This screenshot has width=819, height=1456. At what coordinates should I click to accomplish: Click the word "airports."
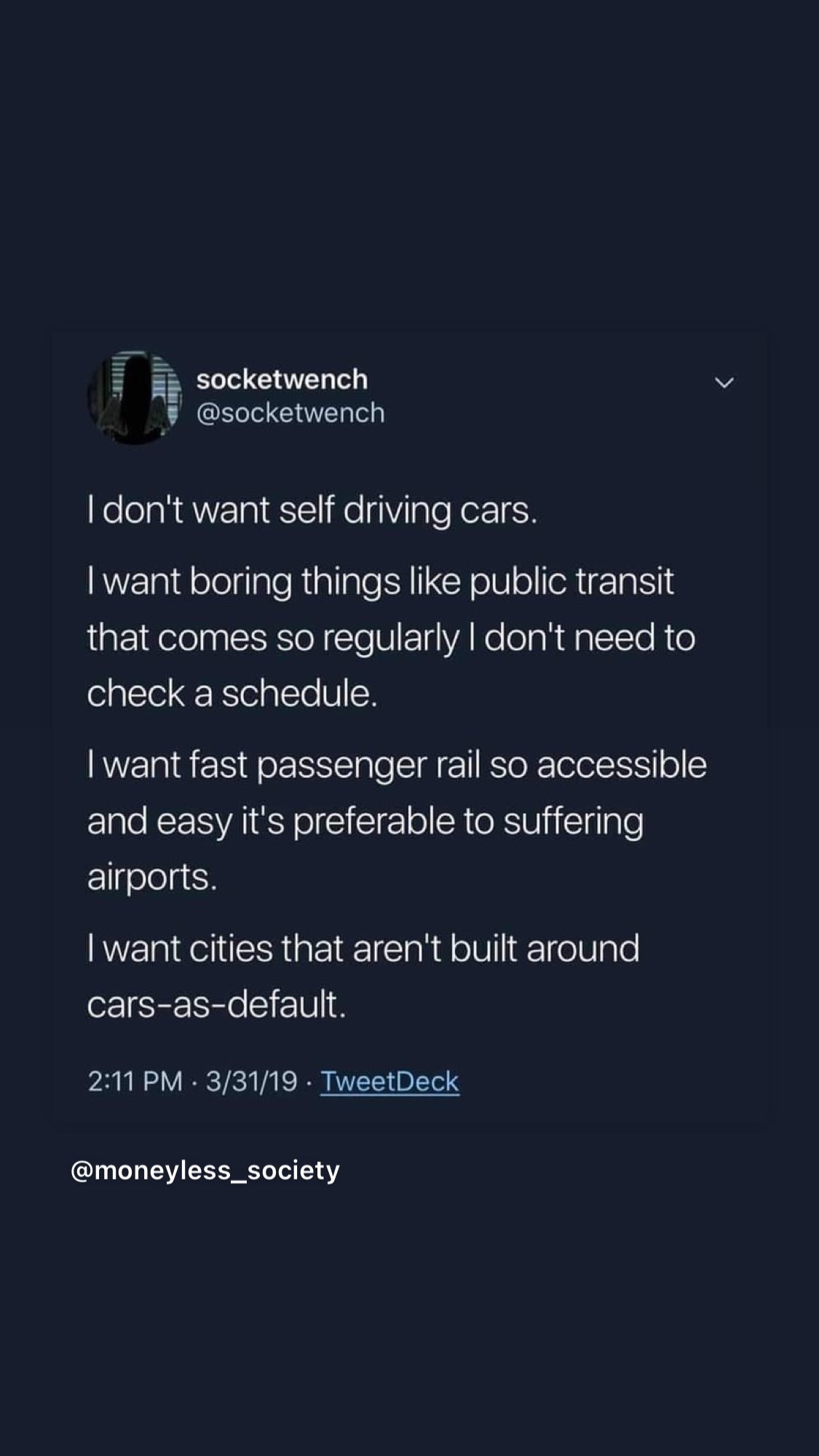[152, 877]
